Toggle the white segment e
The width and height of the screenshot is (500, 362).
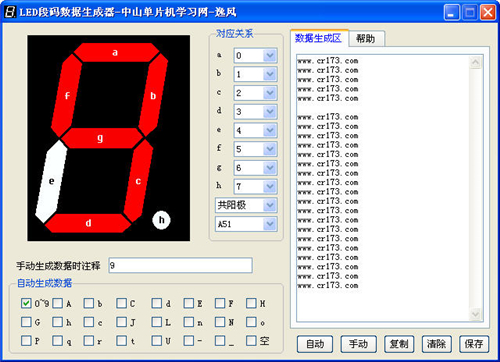coord(51,181)
